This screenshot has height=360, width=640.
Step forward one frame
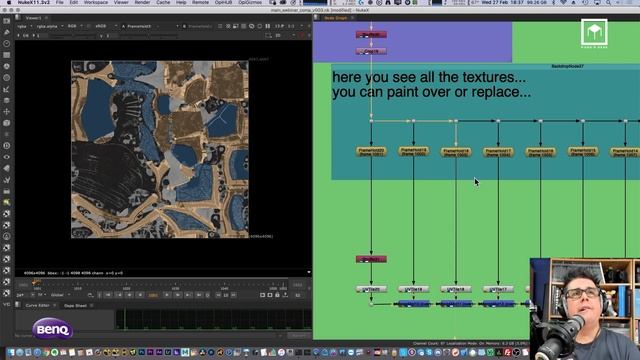(x=178, y=295)
